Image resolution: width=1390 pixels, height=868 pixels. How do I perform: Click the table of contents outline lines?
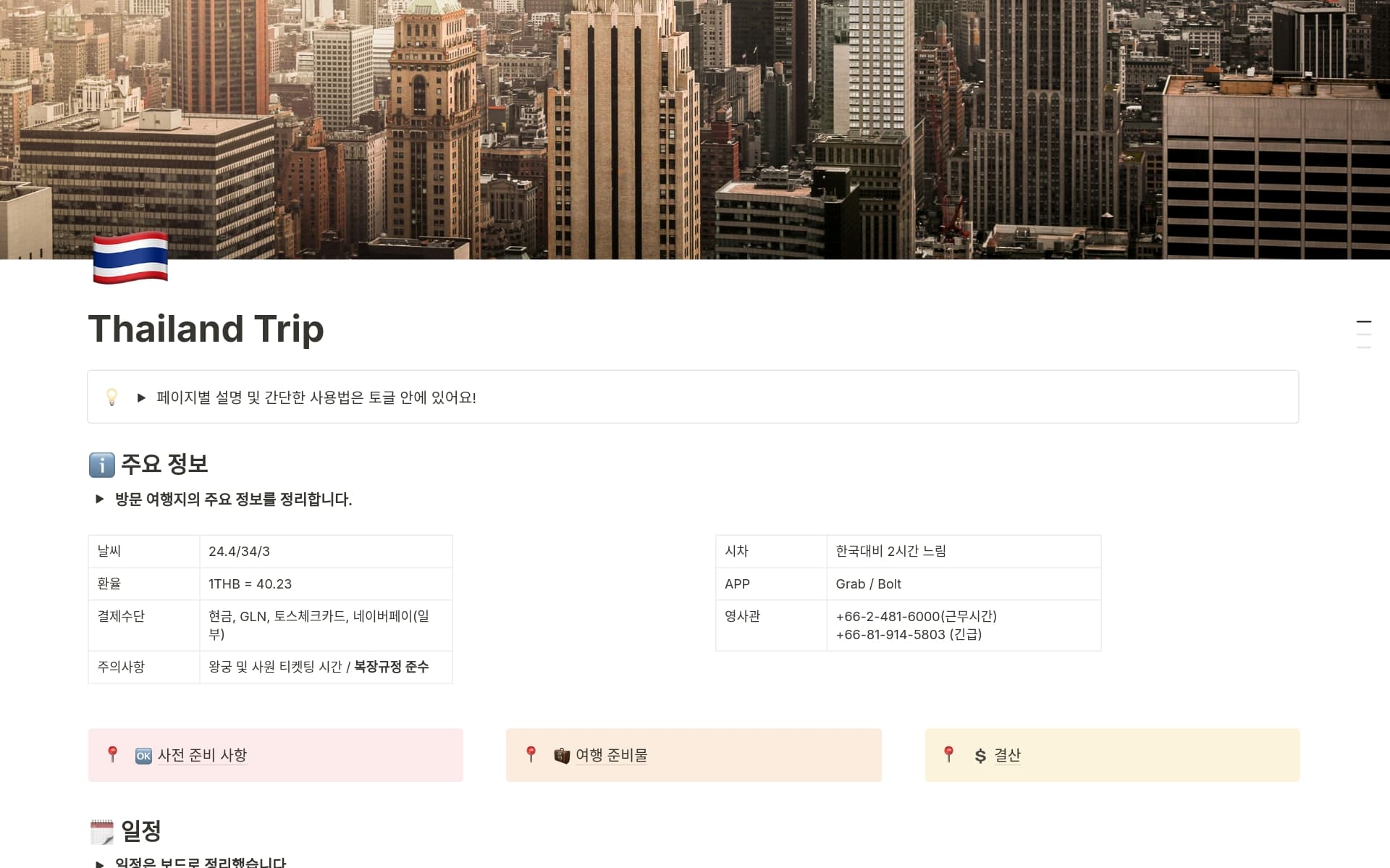pos(1363,334)
